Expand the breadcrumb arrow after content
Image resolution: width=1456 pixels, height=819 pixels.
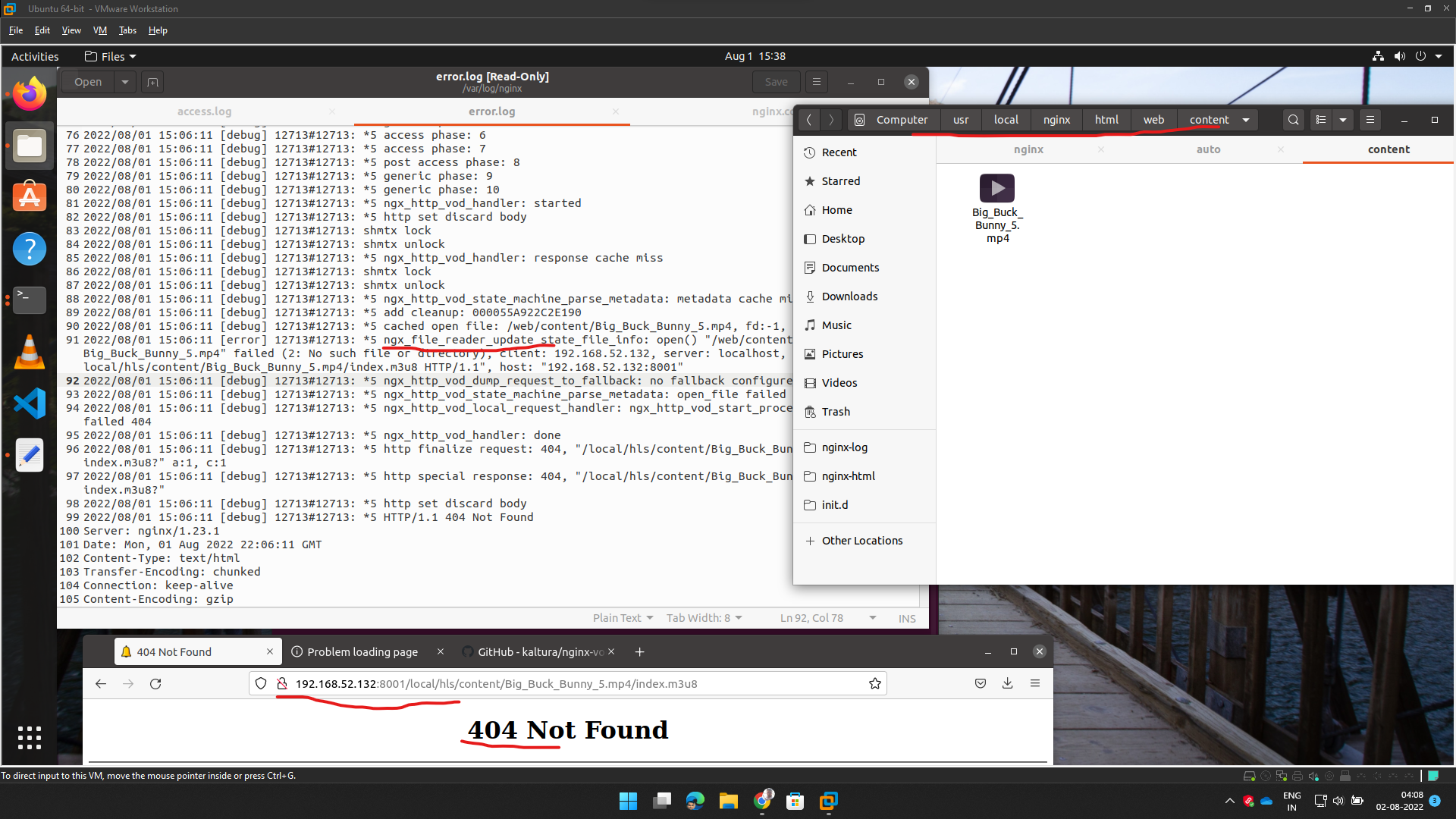(x=1246, y=120)
